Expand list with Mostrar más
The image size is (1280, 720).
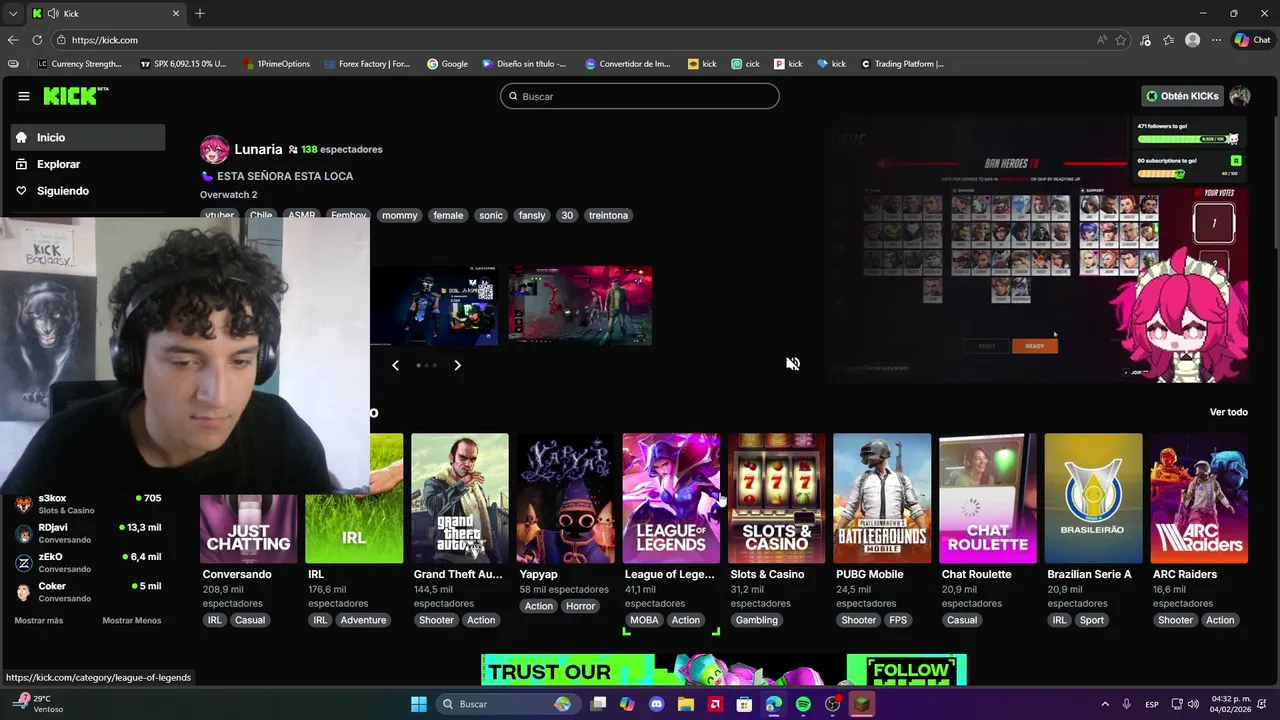pos(39,621)
